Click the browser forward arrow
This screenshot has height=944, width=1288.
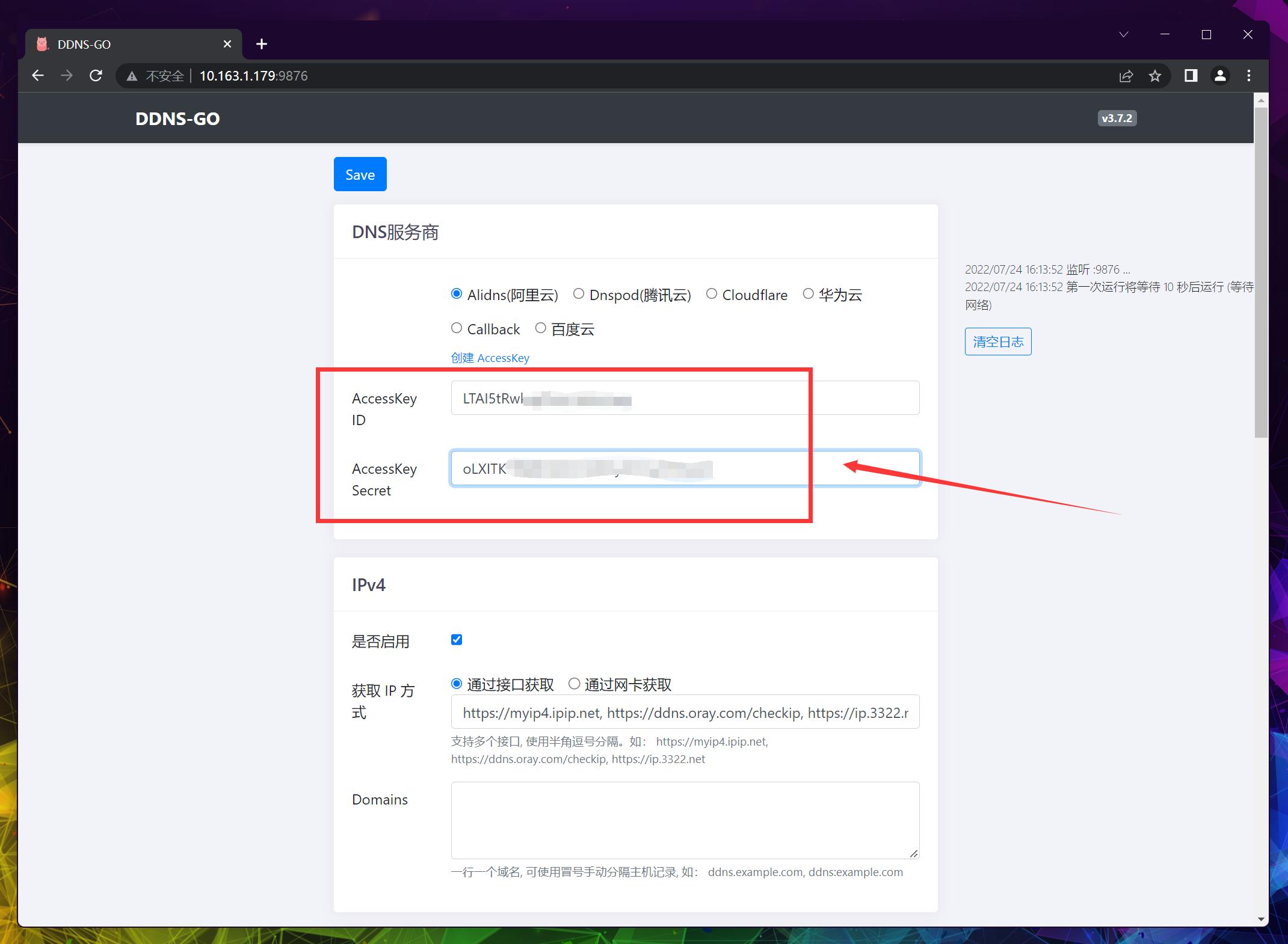click(67, 76)
